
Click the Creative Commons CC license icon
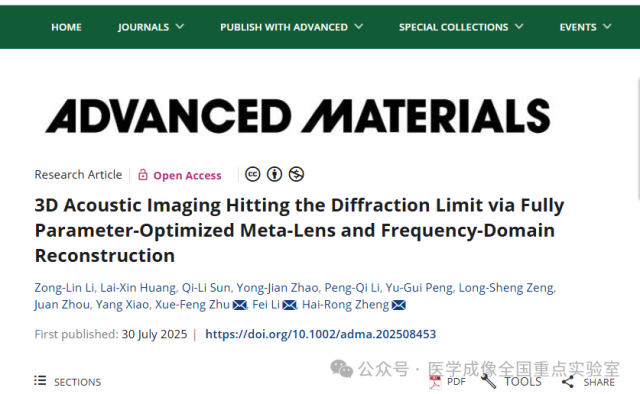253,174
